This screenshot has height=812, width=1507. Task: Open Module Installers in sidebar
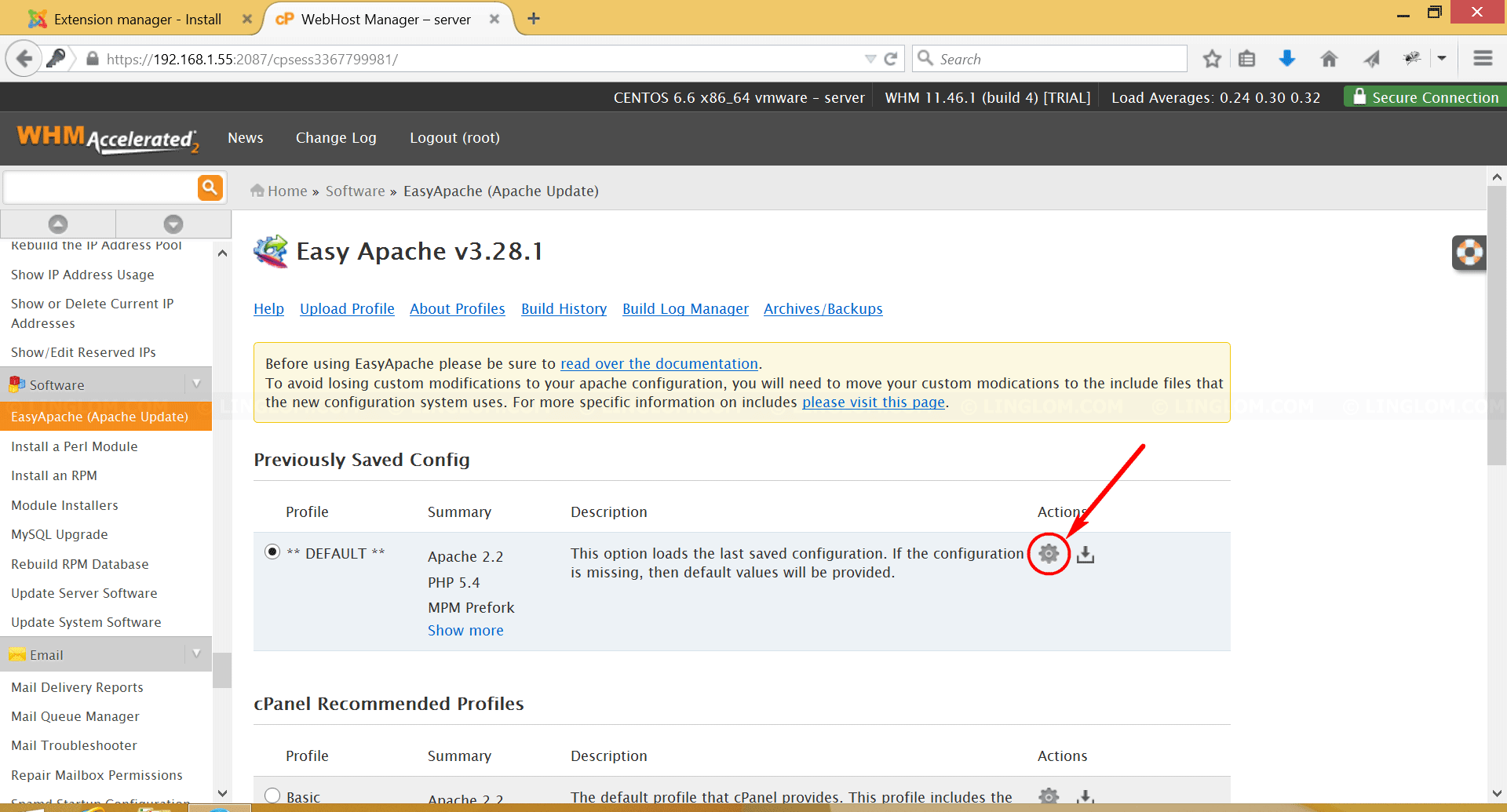[x=65, y=505]
